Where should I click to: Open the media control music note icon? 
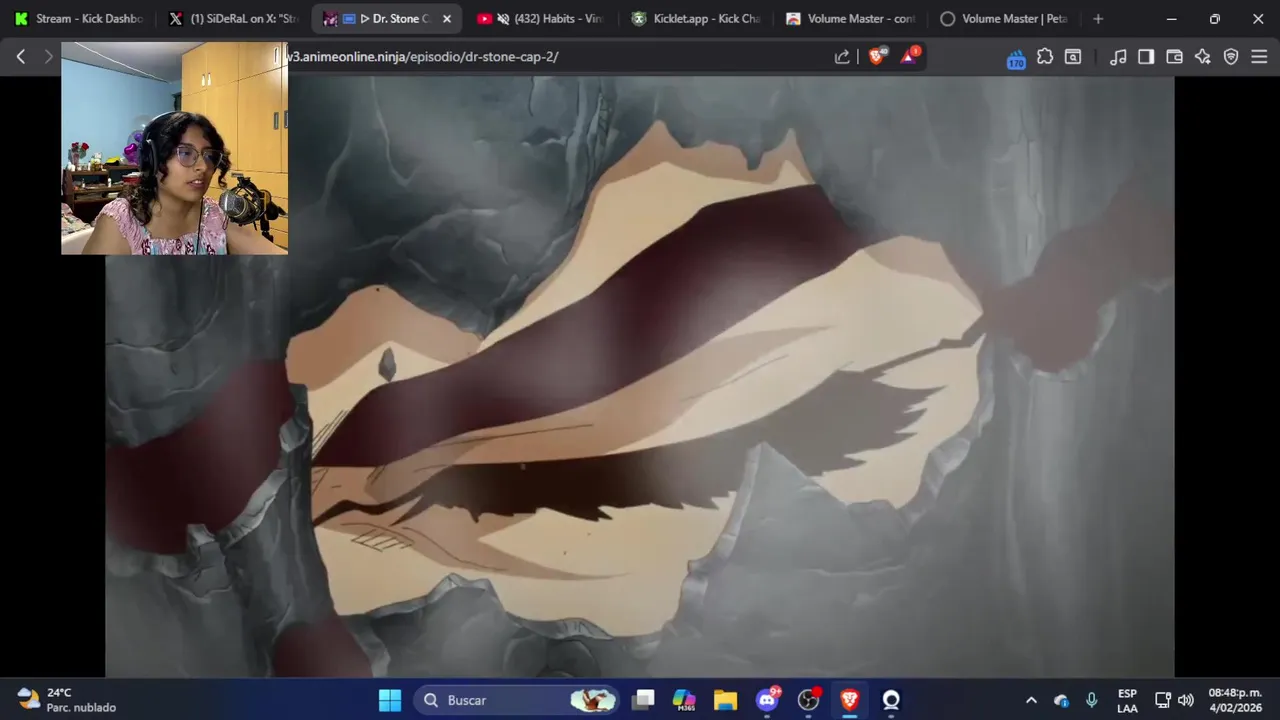click(x=1118, y=57)
